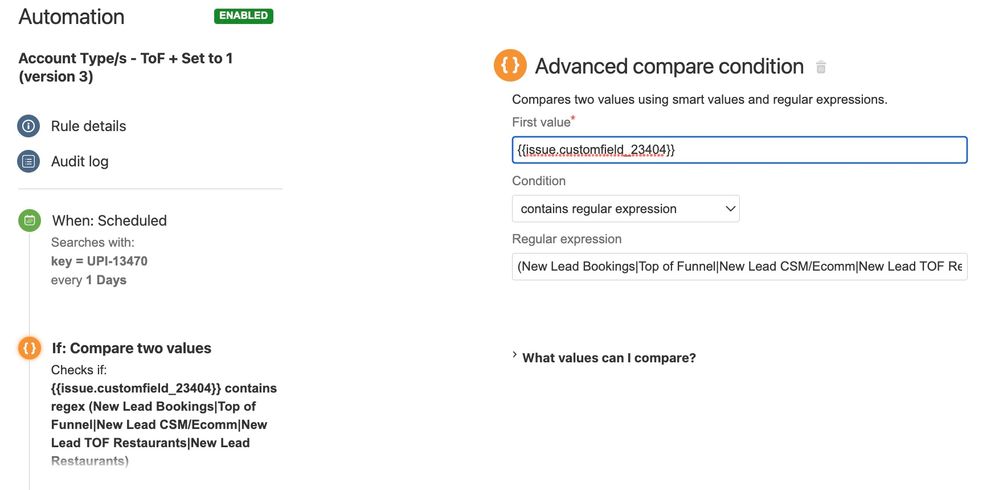Click the key = UPI-13470 search text
Image resolution: width=999 pixels, height=490 pixels.
tap(99, 261)
